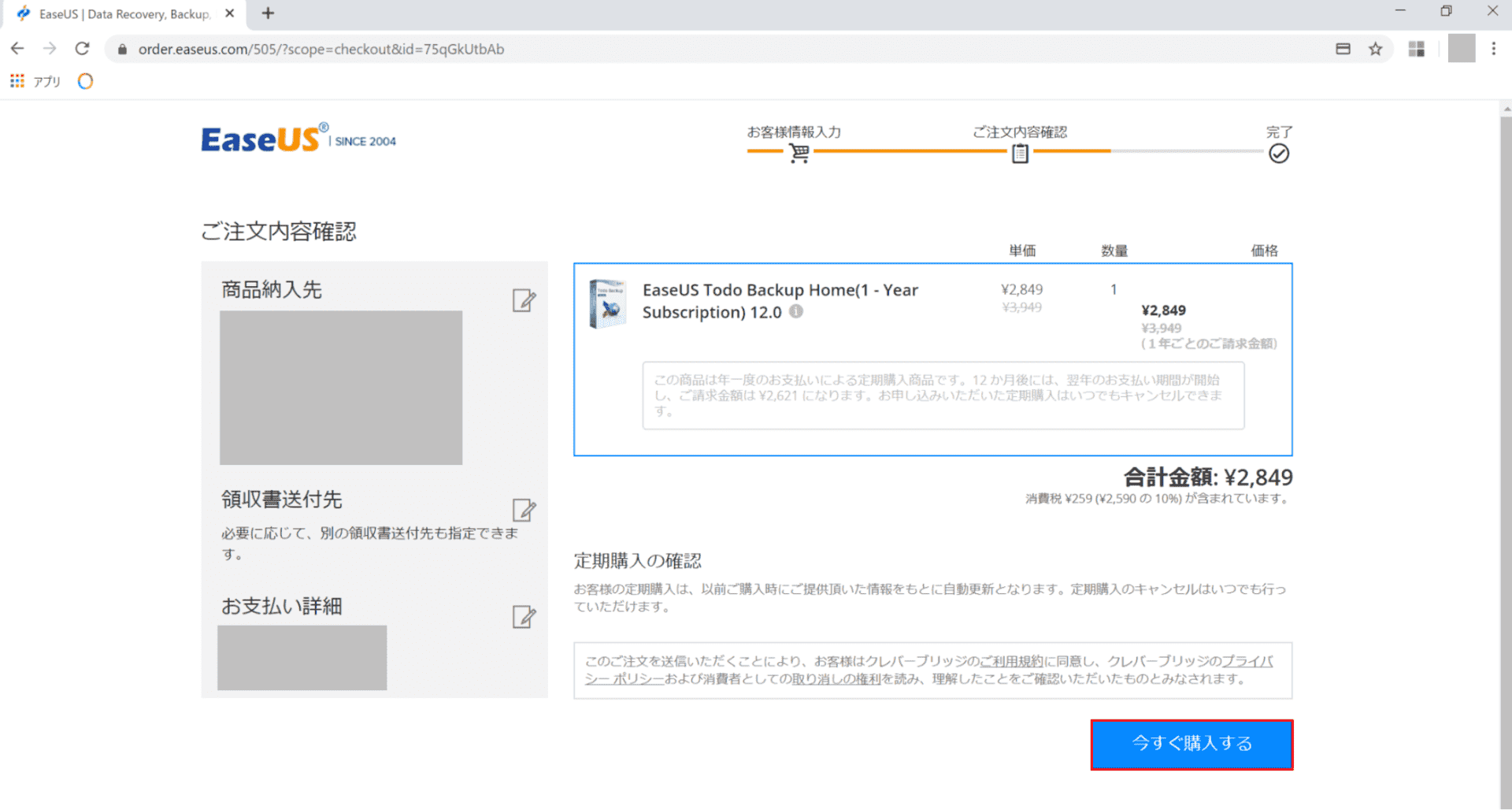
Task: Edit the 商品納入先 delivery address
Action: (x=524, y=300)
